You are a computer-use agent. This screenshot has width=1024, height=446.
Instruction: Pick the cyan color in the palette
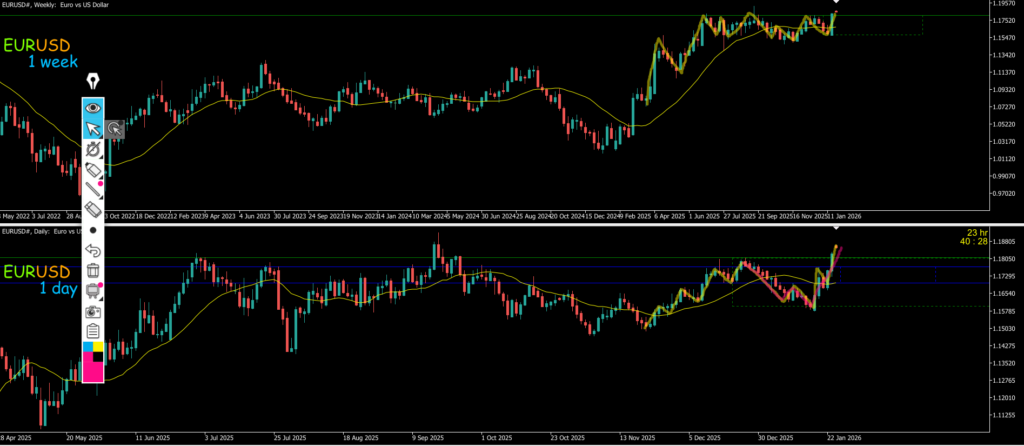(x=87, y=347)
